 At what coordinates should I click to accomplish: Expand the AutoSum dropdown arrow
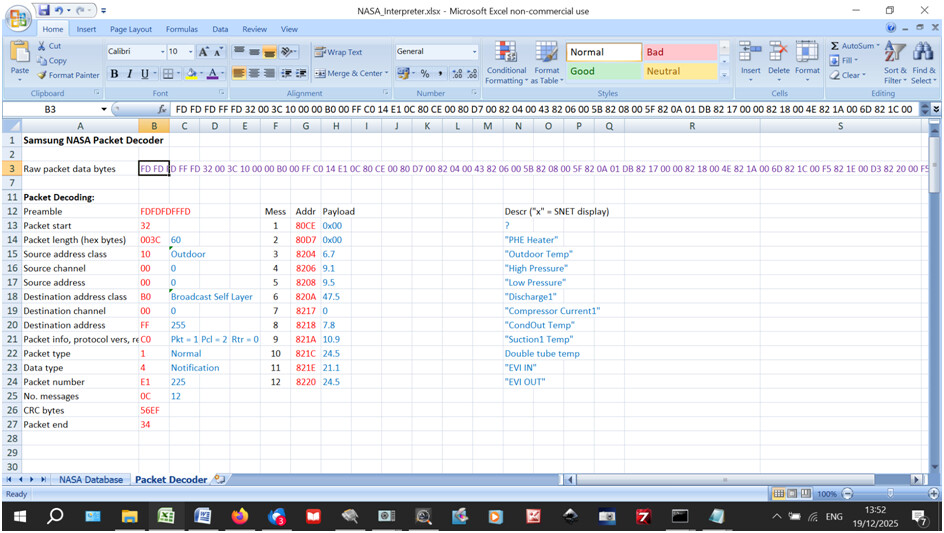tap(878, 46)
